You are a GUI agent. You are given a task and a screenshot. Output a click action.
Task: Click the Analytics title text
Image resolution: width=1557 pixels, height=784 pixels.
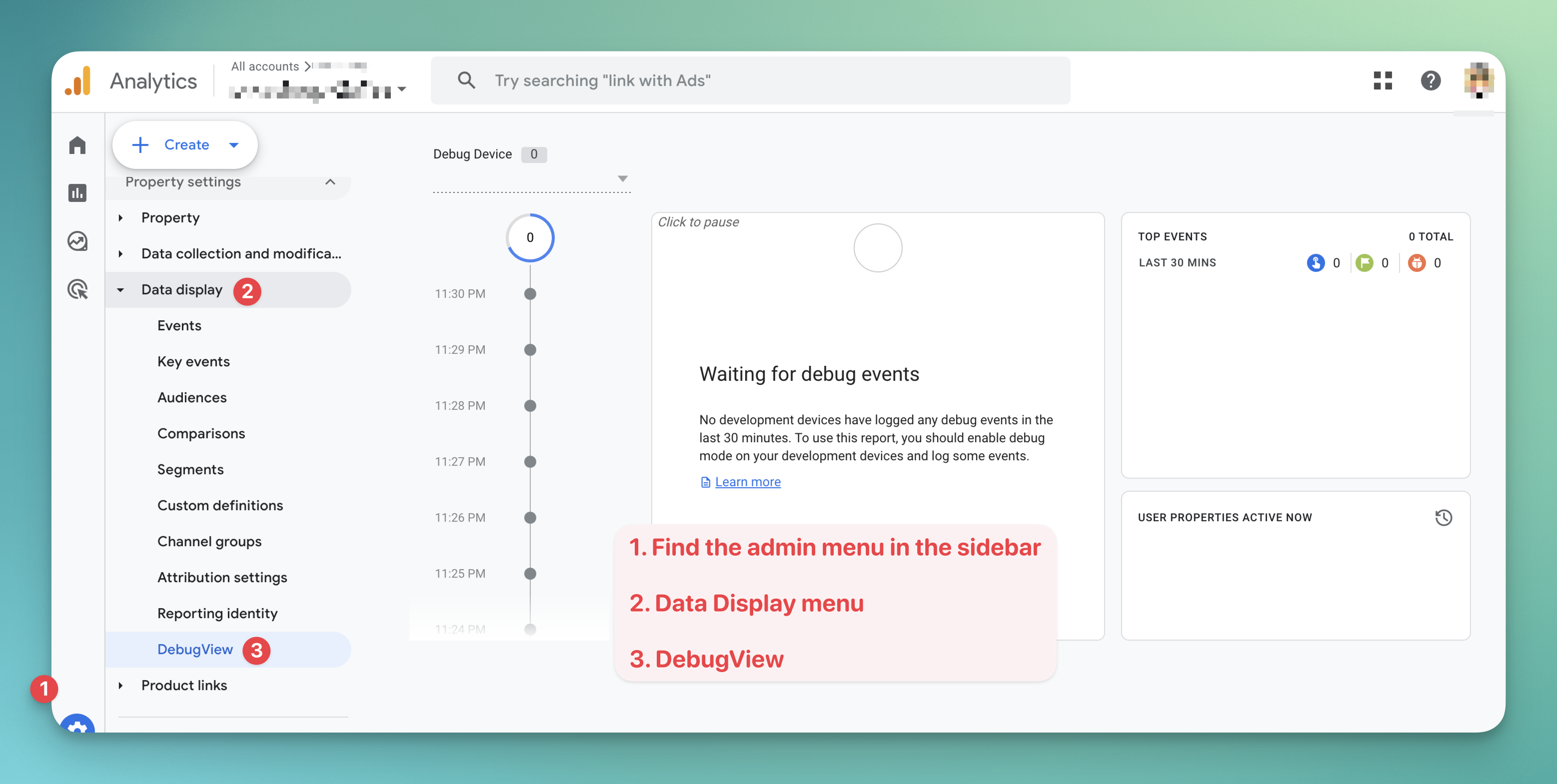153,81
